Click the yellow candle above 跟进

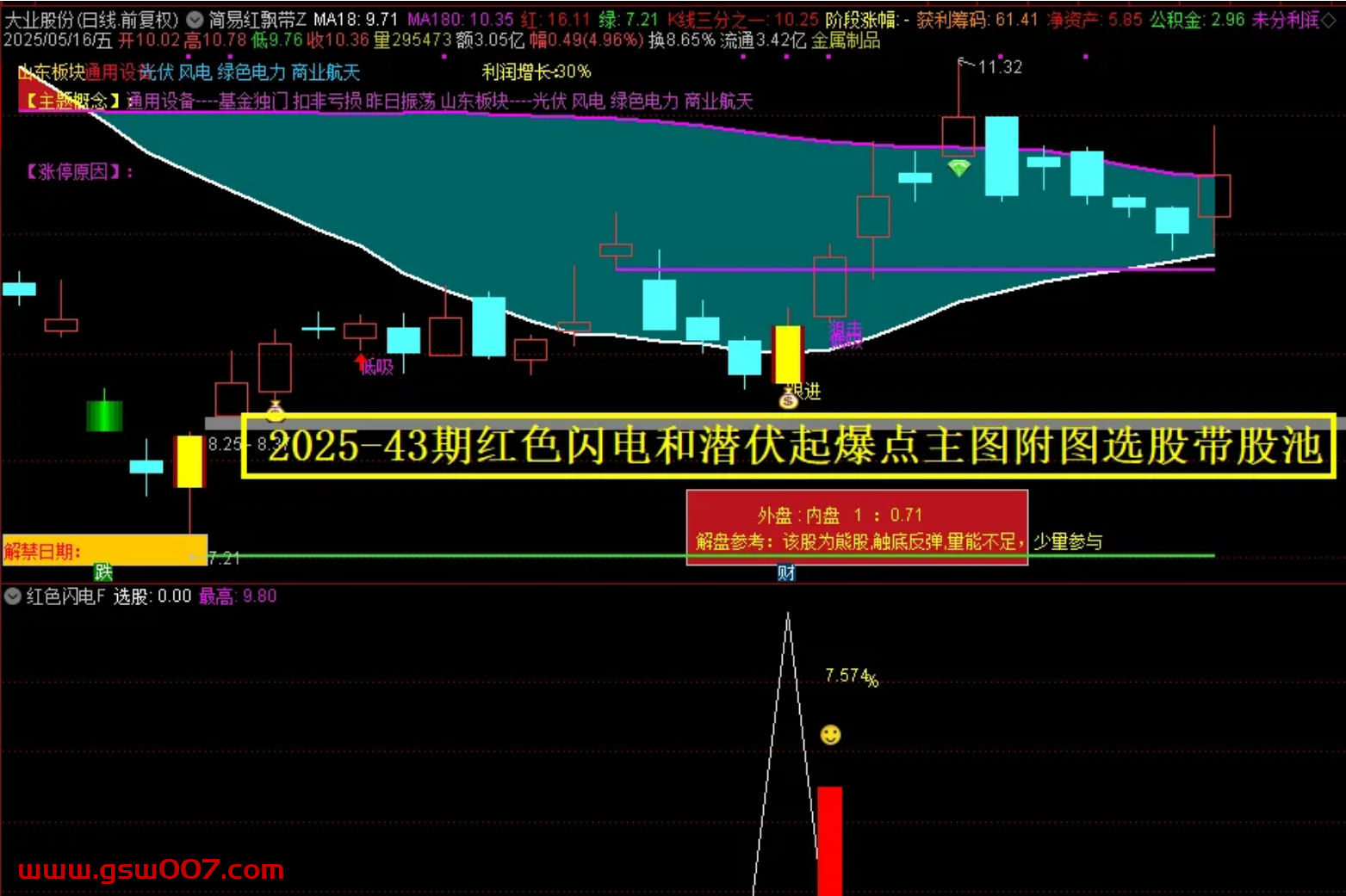(788, 355)
